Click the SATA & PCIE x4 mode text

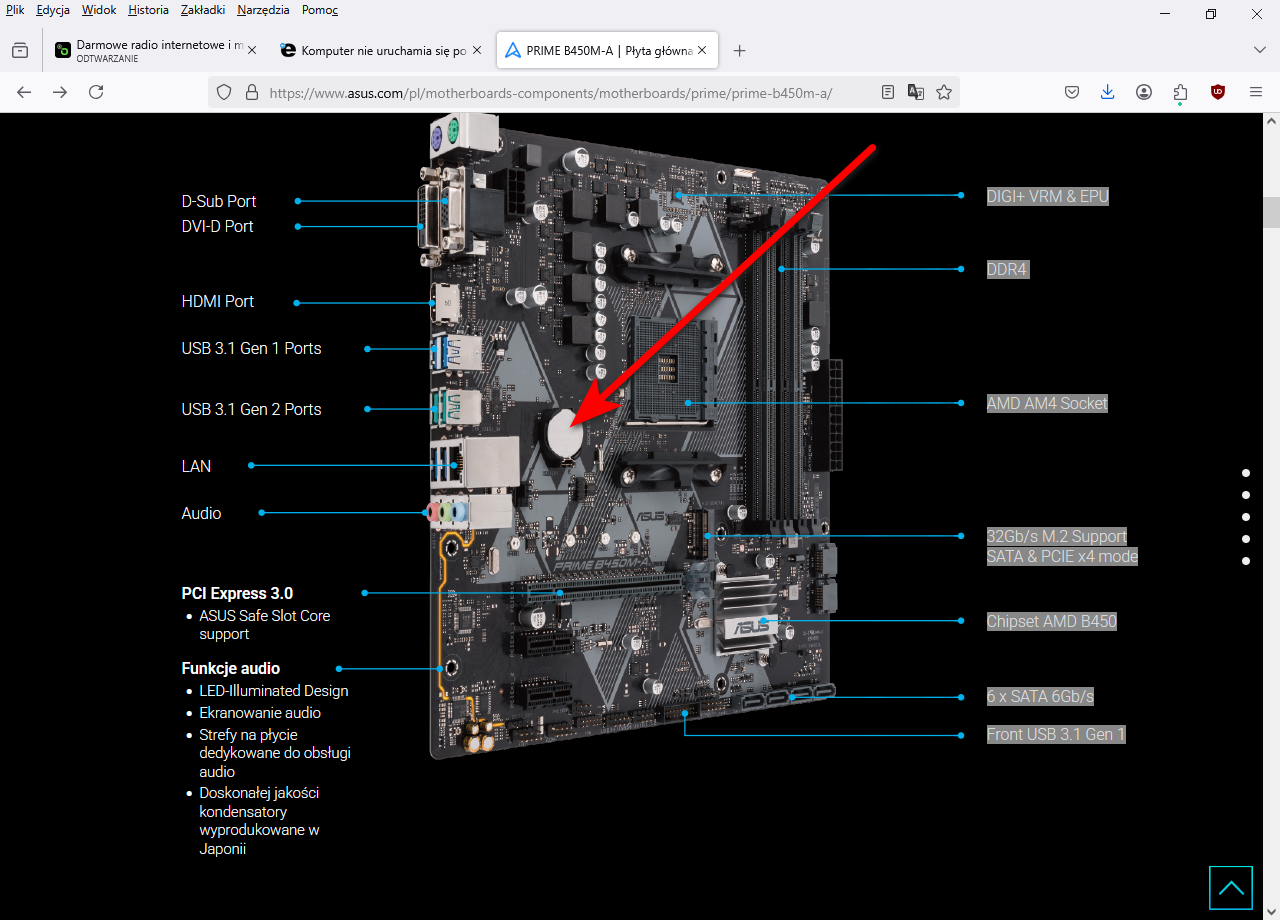pos(1062,557)
